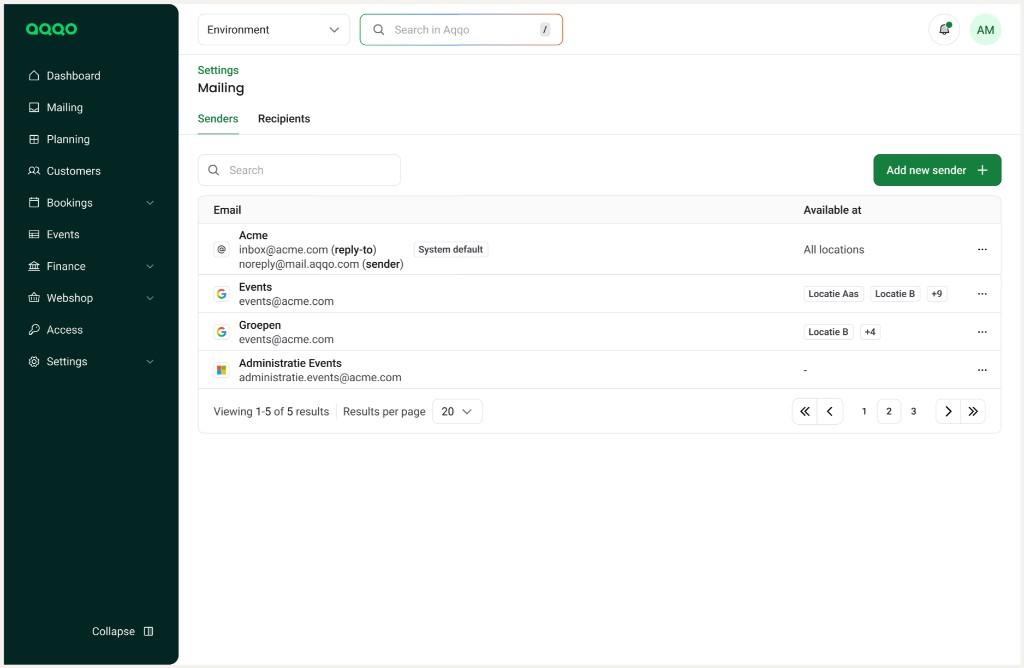This screenshot has height=668, width=1024.
Task: Open the Environment dropdown
Action: click(273, 30)
